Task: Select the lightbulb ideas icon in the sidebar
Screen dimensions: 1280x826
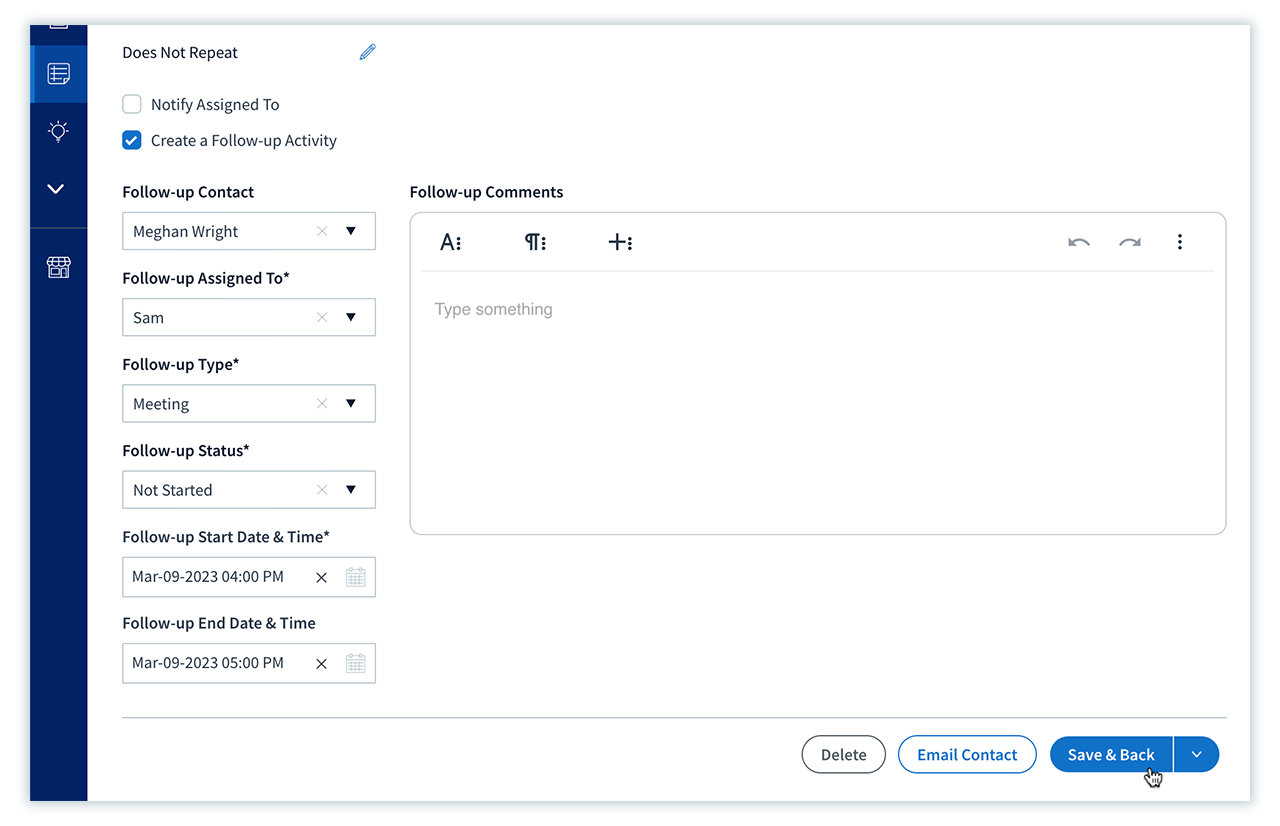Action: click(58, 131)
